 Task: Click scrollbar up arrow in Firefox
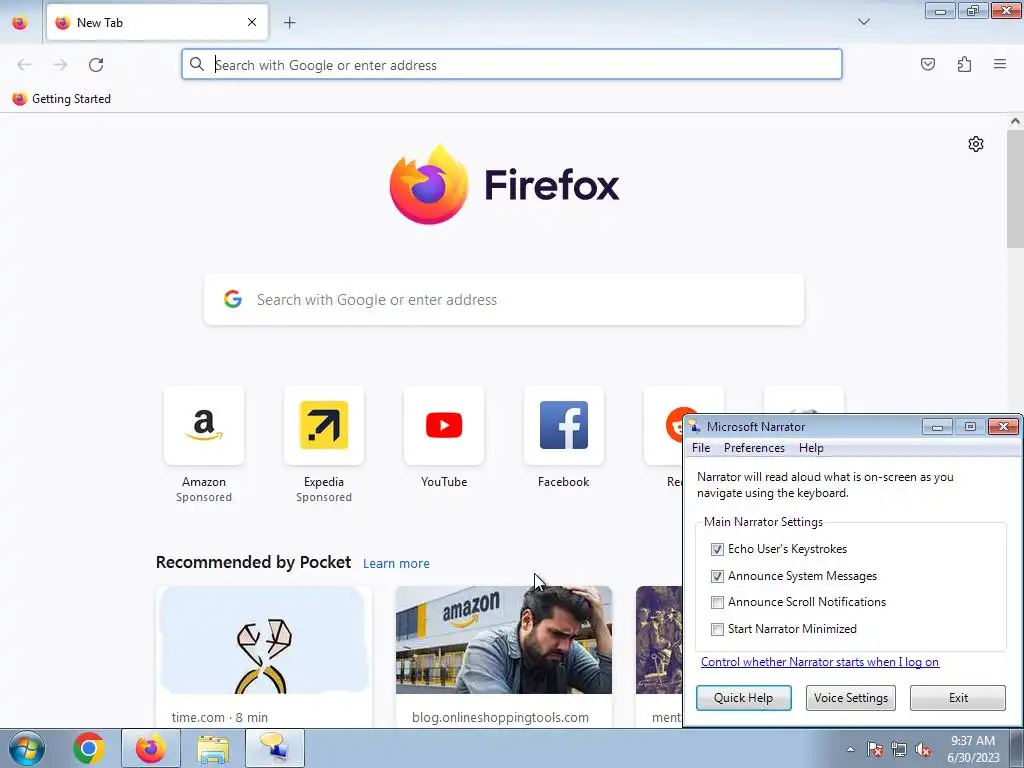[x=1015, y=121]
